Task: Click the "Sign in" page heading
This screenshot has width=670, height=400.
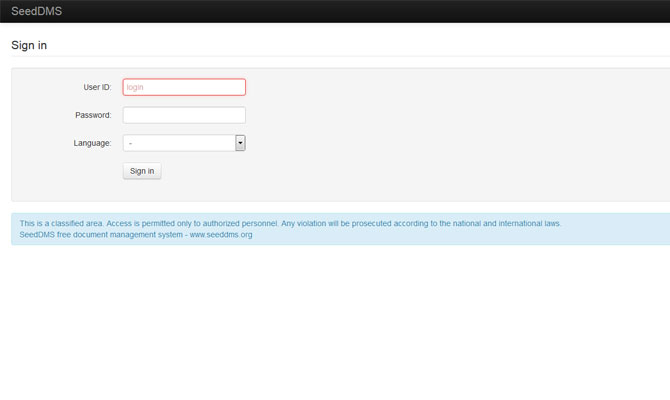Action: (29, 45)
